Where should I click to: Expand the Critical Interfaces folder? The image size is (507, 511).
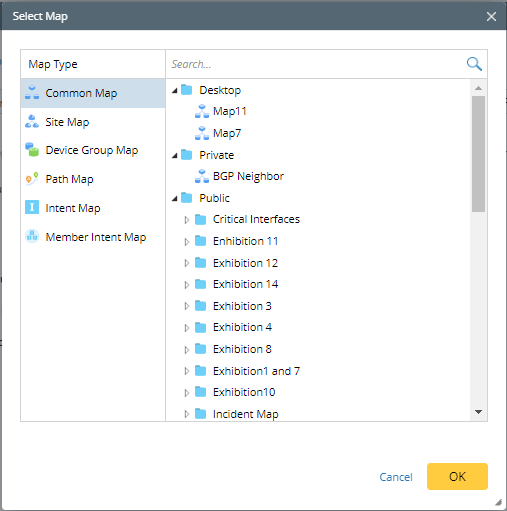point(187,220)
